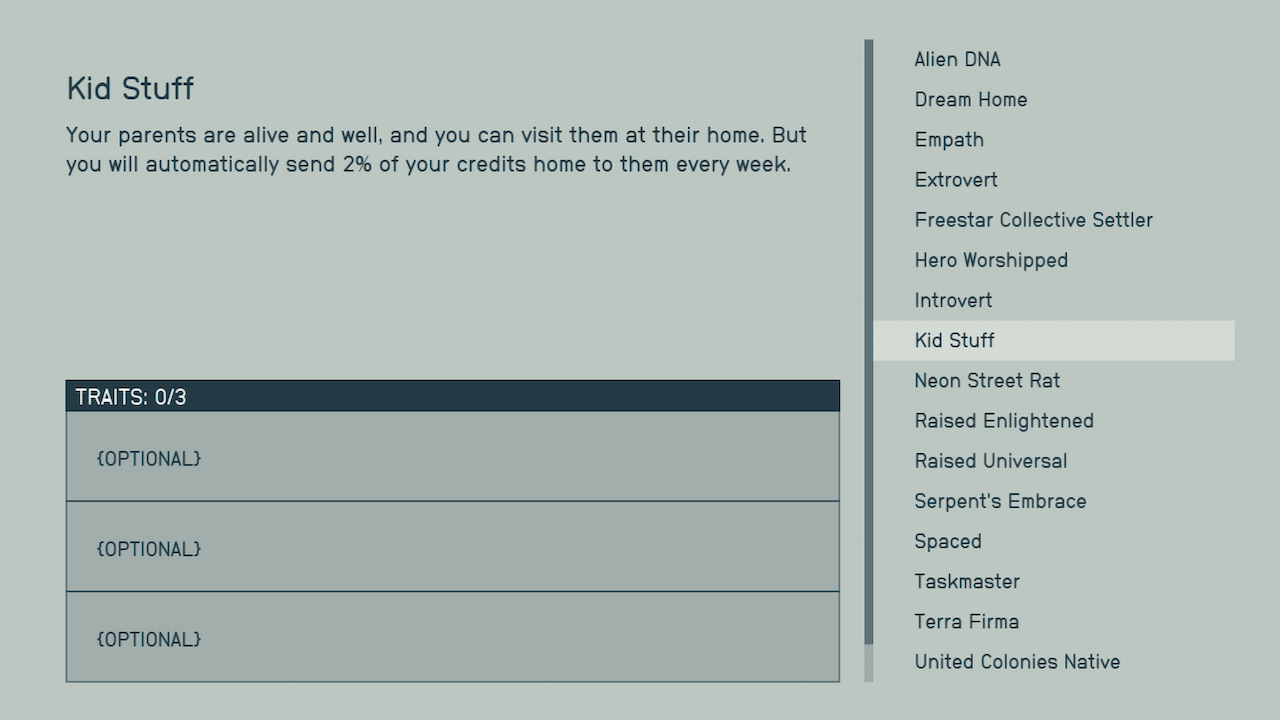Select the second optional trait slot

pos(452,547)
